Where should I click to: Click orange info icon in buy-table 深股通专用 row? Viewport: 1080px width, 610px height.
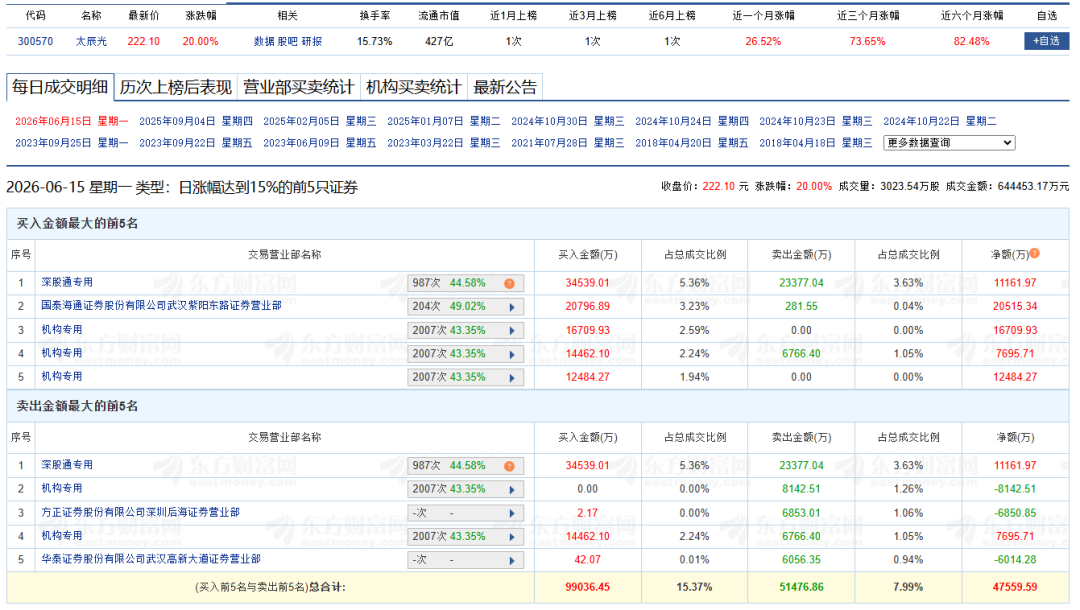pos(509,284)
